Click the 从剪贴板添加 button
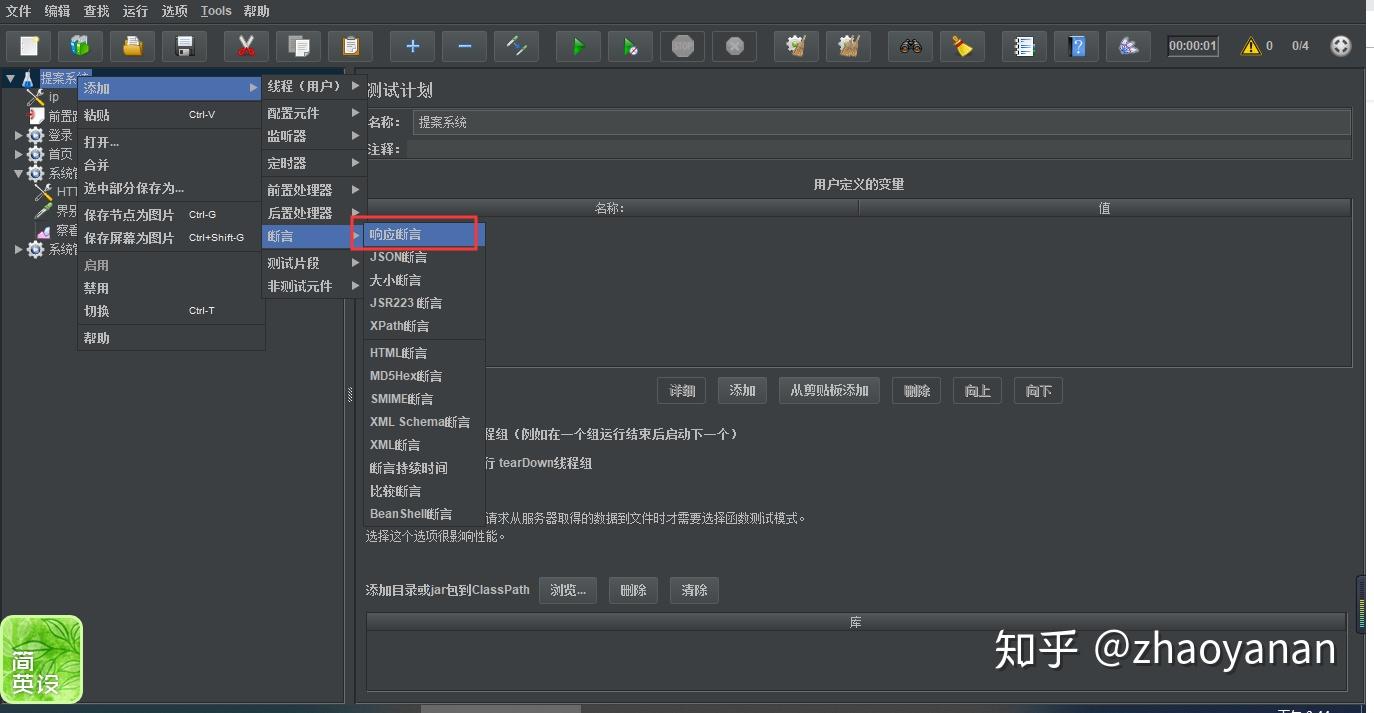The width and height of the screenshot is (1374, 713). click(x=829, y=390)
